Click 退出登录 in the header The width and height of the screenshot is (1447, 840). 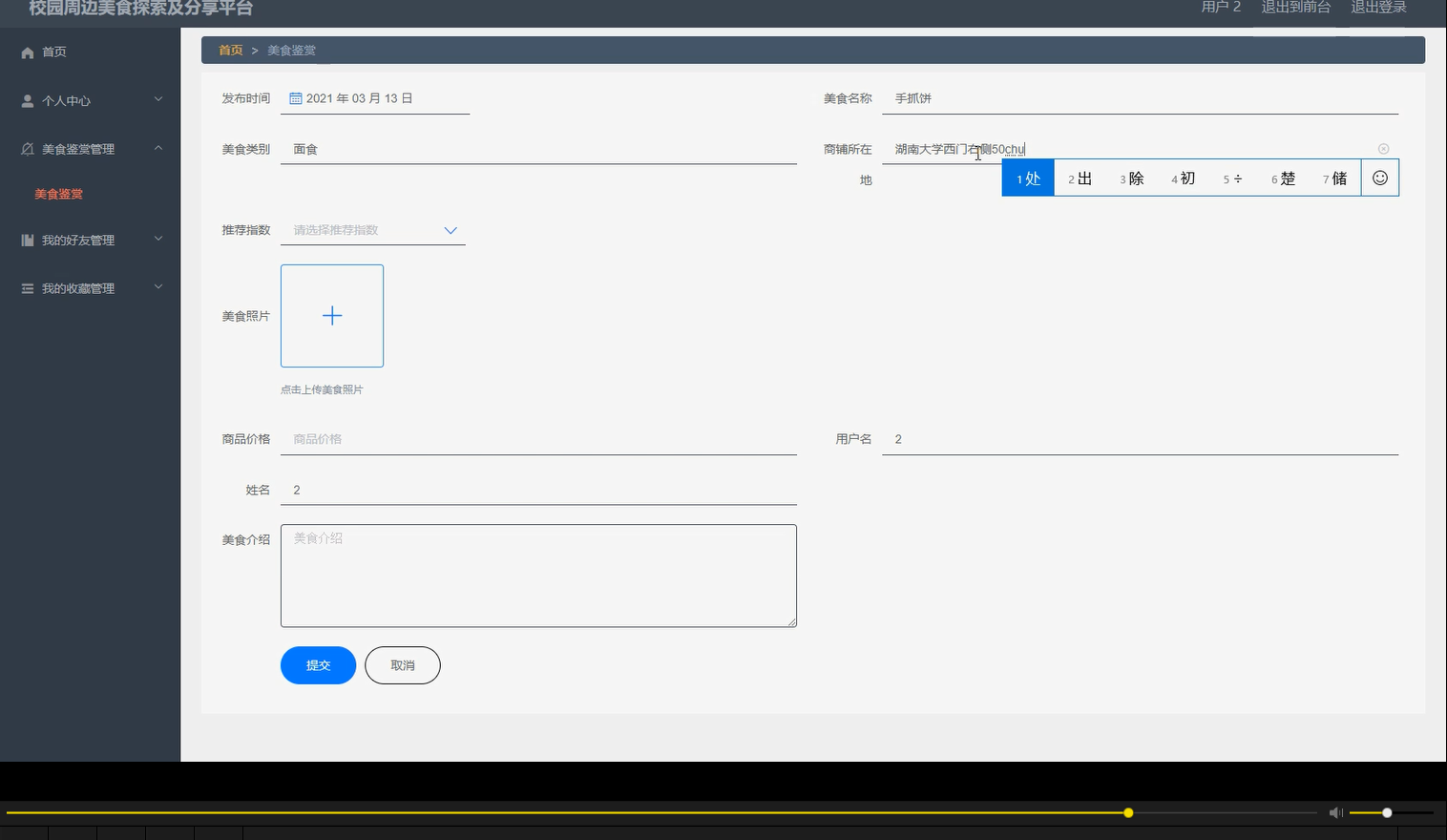[1378, 8]
